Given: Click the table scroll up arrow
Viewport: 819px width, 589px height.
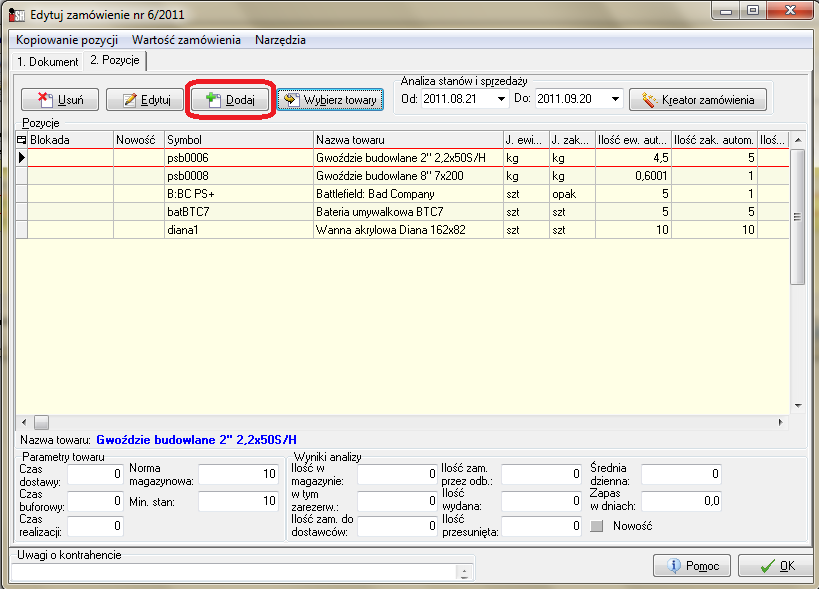Looking at the screenshot, I should [798, 140].
